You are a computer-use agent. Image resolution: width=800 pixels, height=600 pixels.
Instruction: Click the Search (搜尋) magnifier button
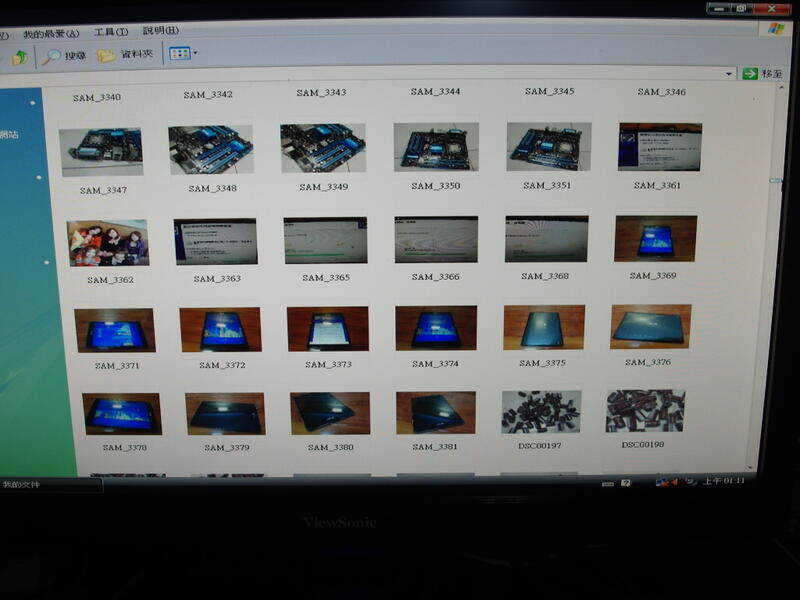[64, 56]
